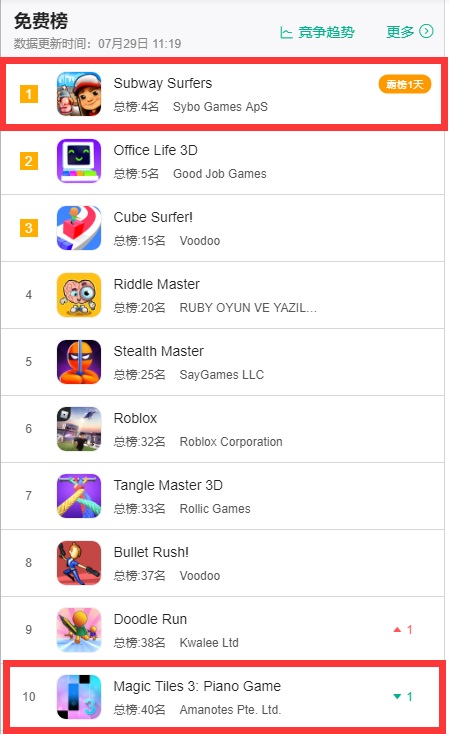The image size is (449, 734).
Task: Select Doodle Run's red up-arrow rank change
Action: (403, 630)
